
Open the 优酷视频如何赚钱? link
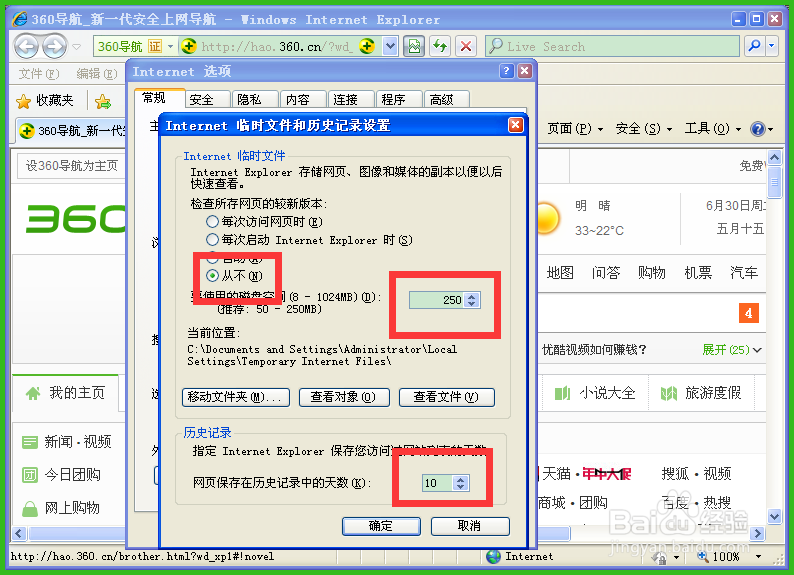594,350
